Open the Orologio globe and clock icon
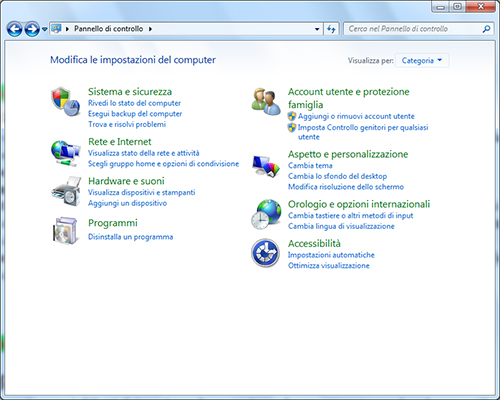 click(266, 214)
